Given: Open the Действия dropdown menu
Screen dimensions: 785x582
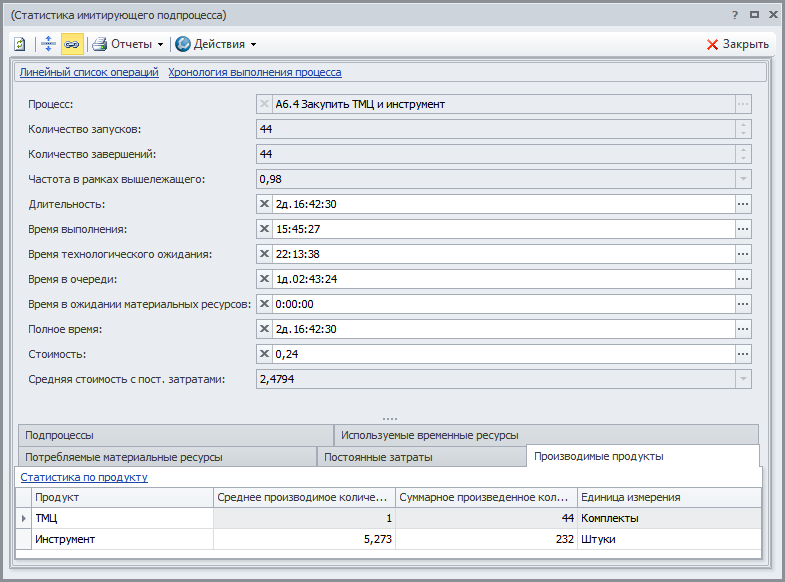Looking at the screenshot, I should tap(216, 44).
